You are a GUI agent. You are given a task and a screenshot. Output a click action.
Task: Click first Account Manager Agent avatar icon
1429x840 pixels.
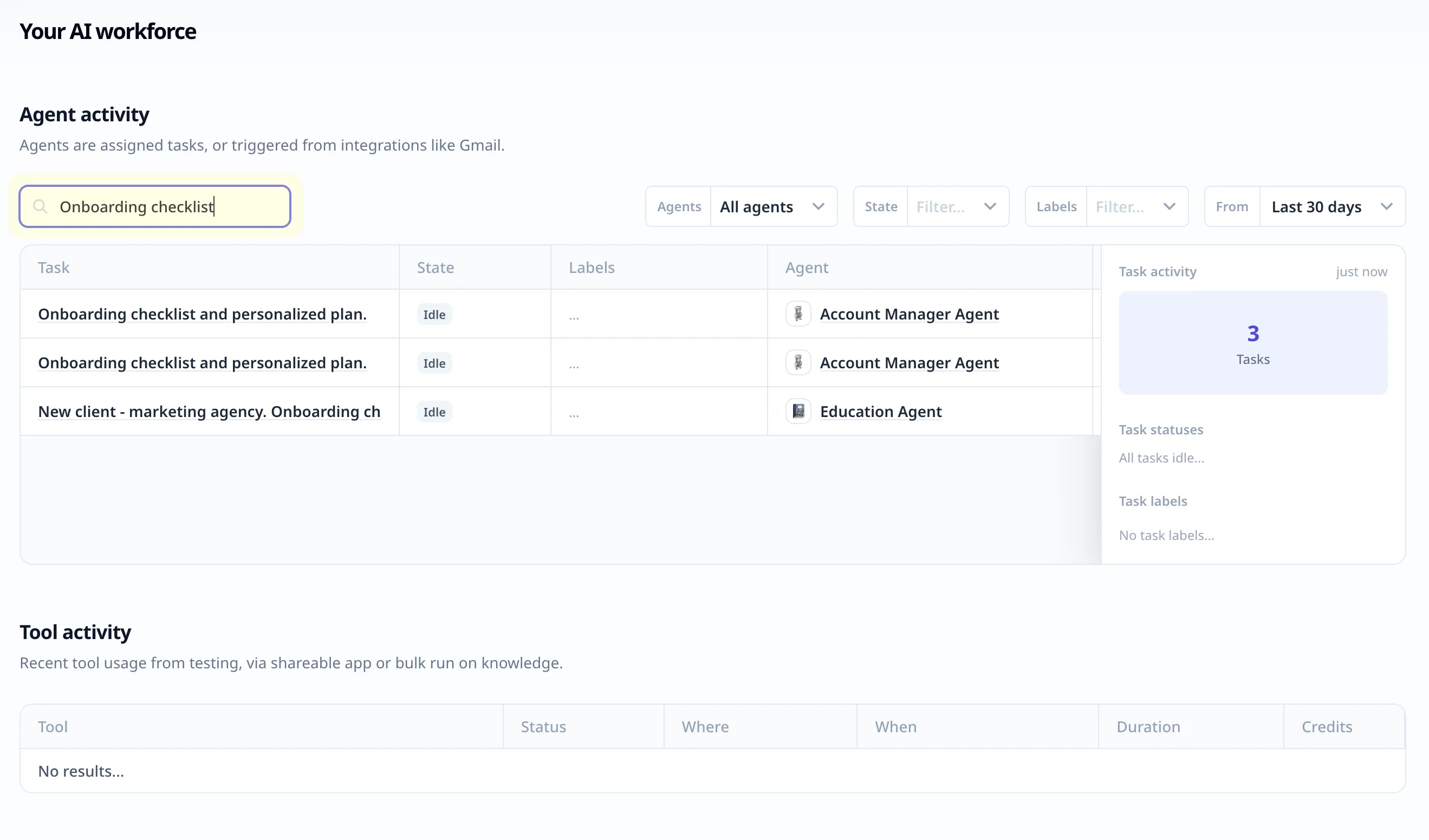pos(798,314)
